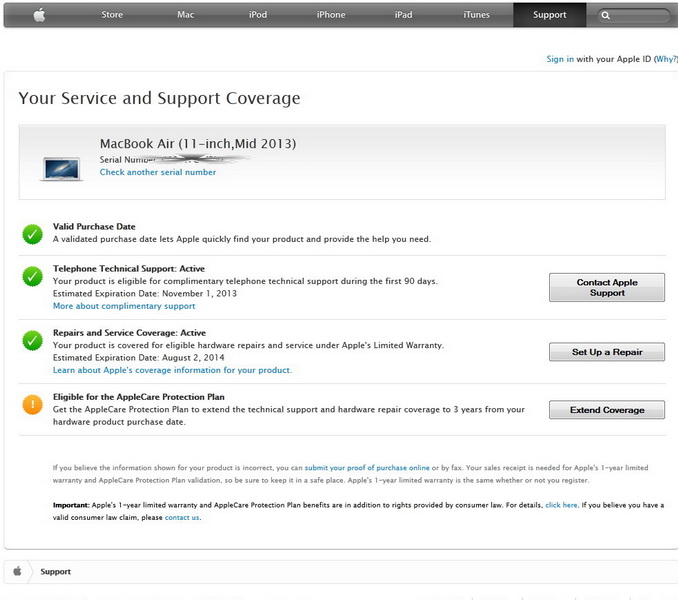The width and height of the screenshot is (678, 600).
Task: Click the Set Up a Repair button
Action: 607,352
